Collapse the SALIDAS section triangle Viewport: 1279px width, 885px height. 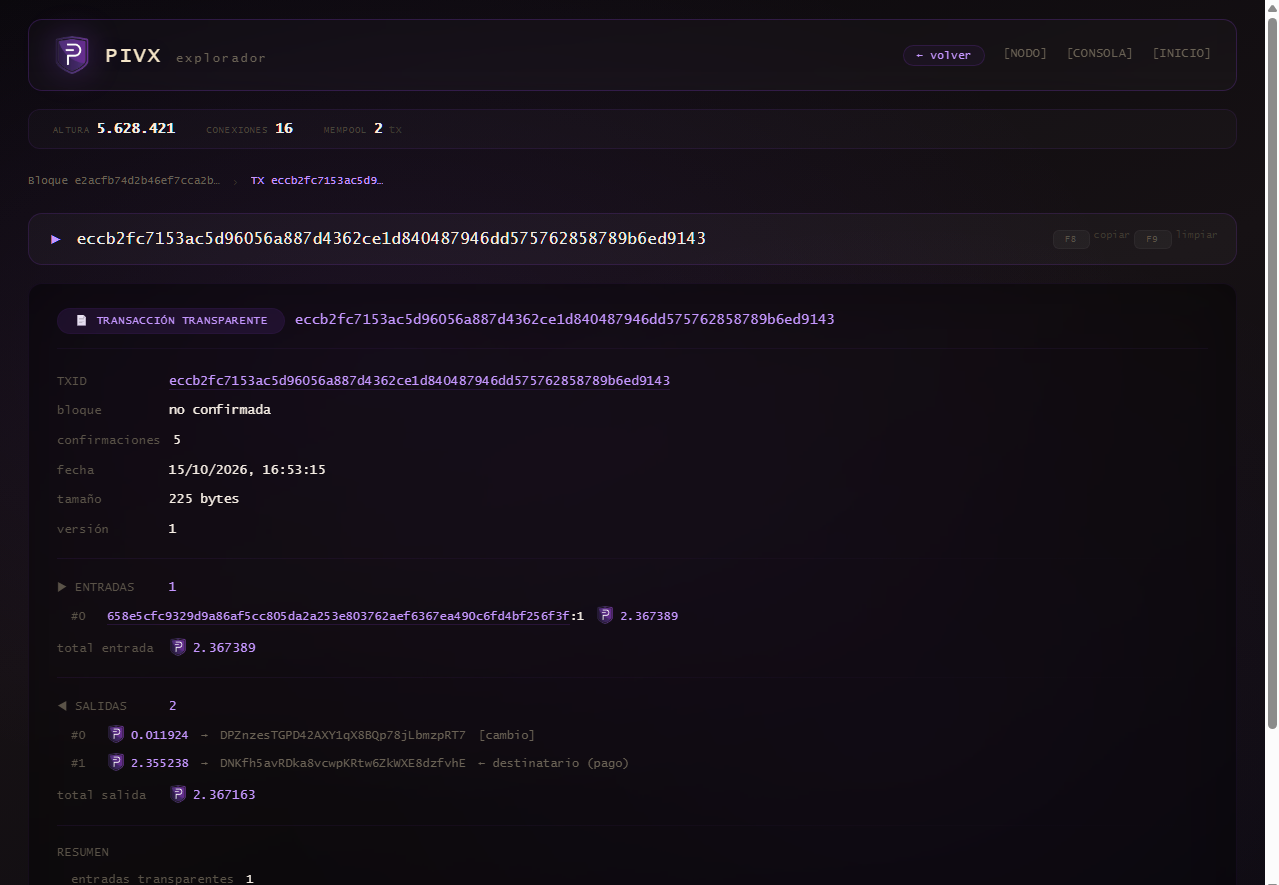pos(62,706)
